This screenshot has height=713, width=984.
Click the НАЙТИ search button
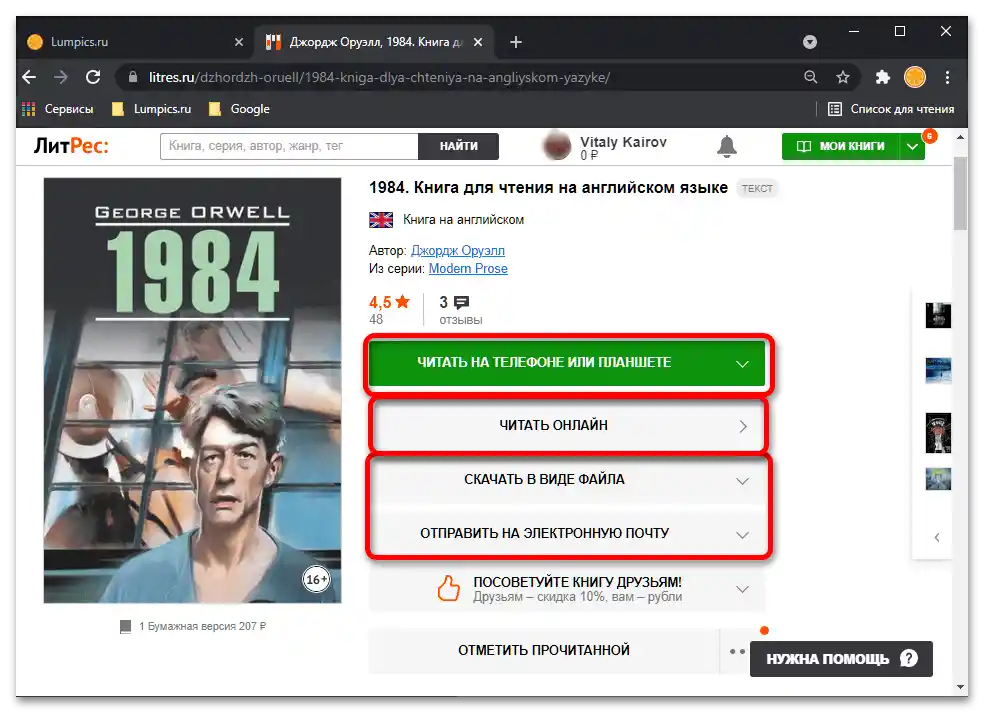[459, 146]
